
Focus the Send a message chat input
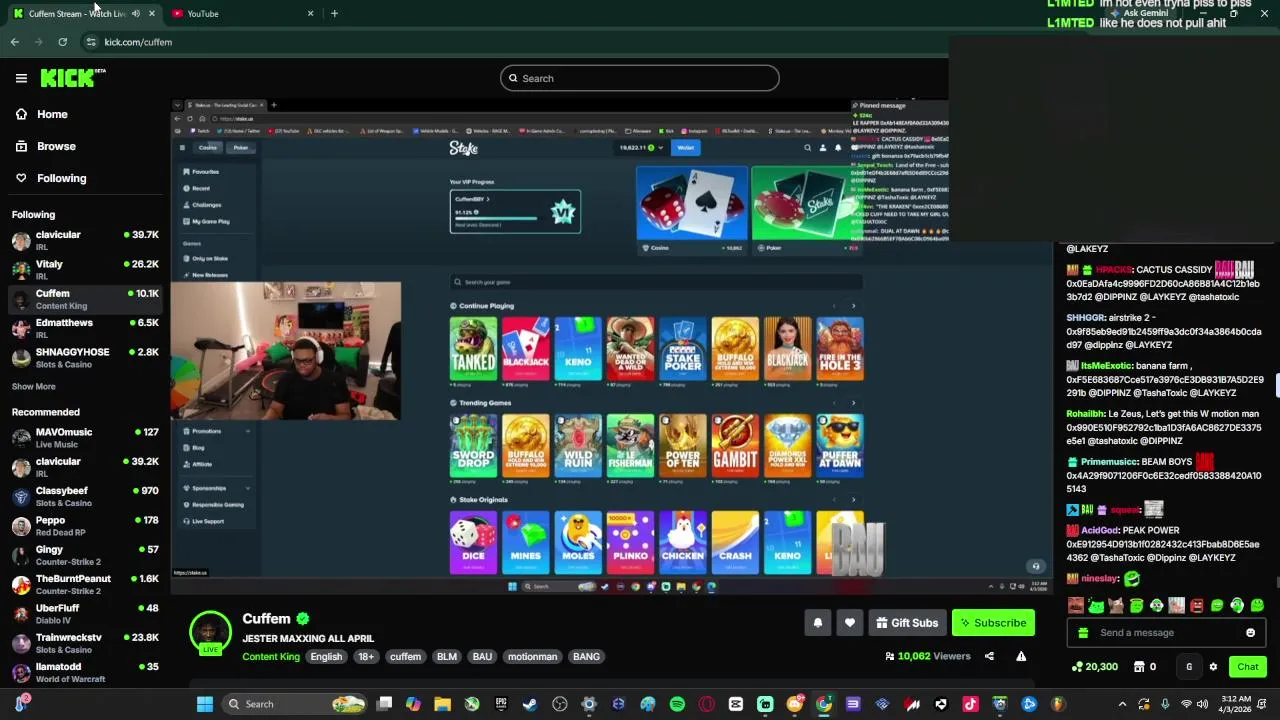pyautogui.click(x=1165, y=633)
